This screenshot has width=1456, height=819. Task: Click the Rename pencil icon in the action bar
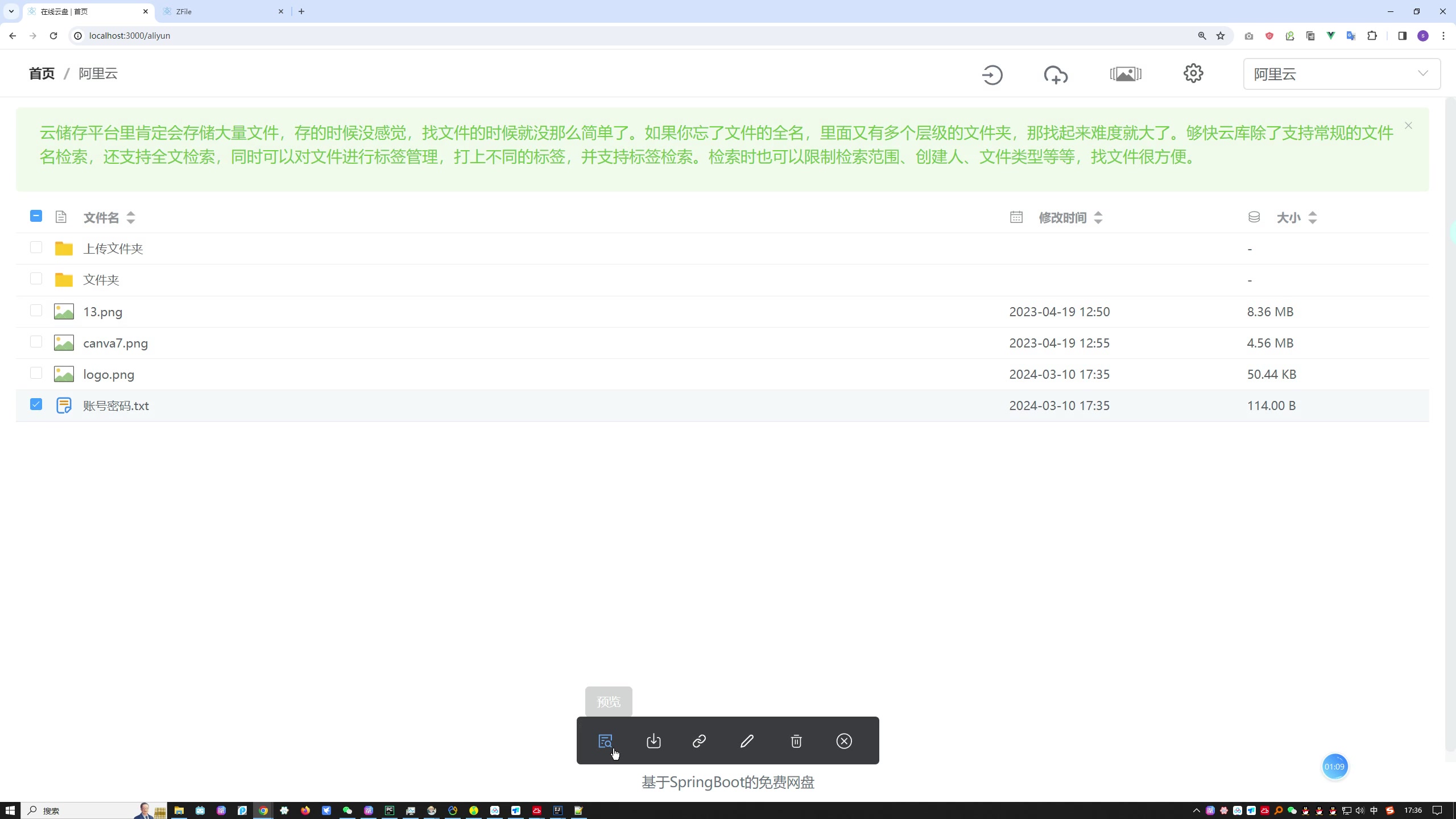(x=747, y=741)
